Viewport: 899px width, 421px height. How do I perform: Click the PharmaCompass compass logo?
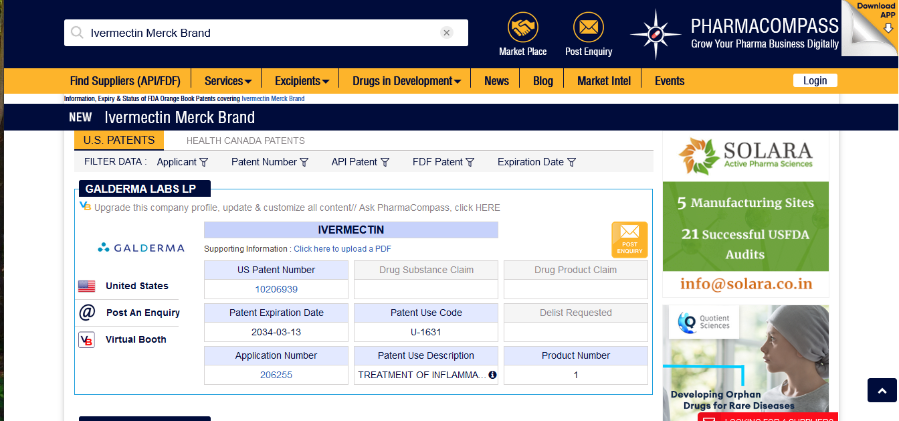pos(655,34)
